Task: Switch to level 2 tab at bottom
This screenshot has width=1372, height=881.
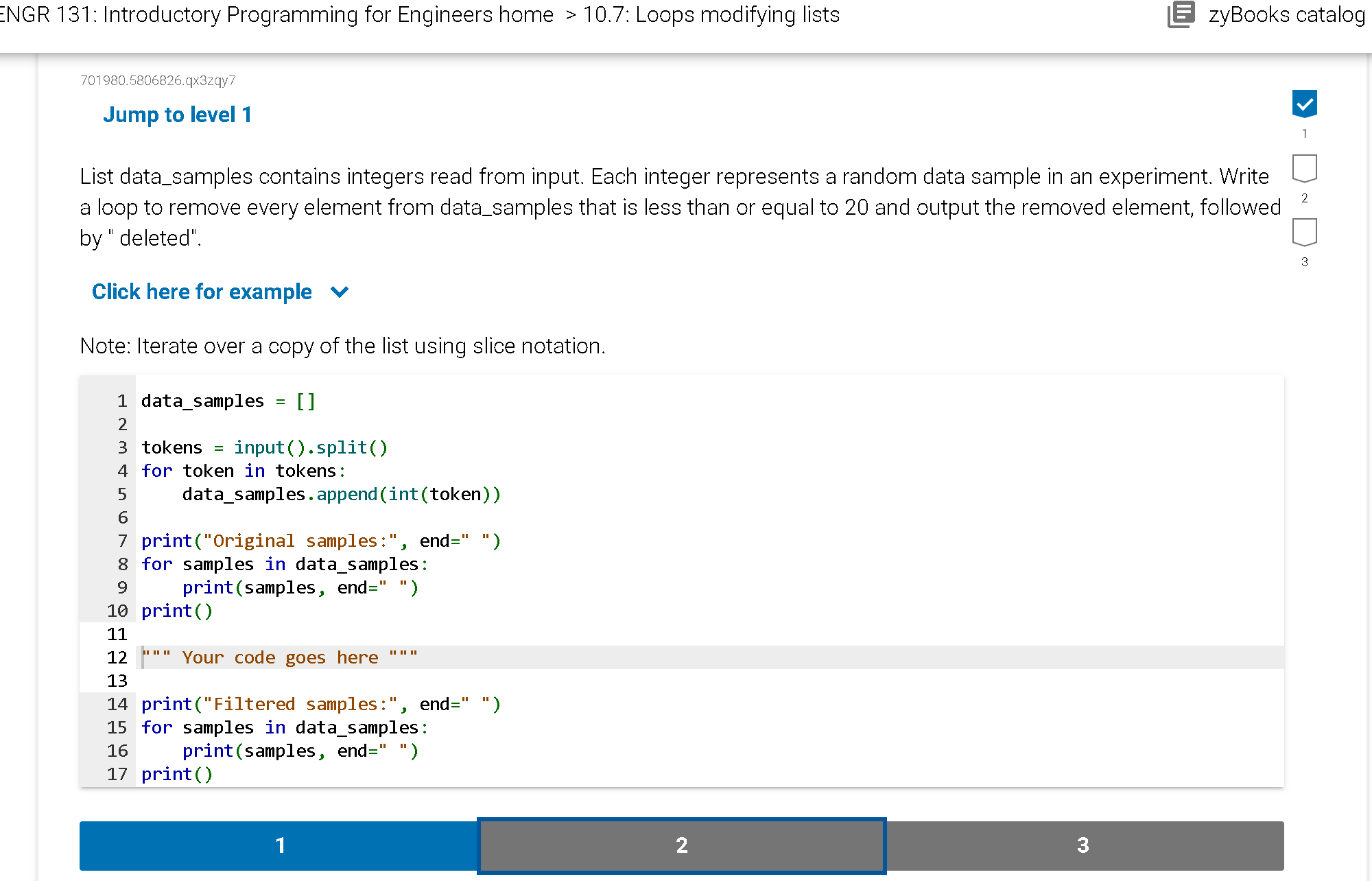Action: click(x=681, y=845)
